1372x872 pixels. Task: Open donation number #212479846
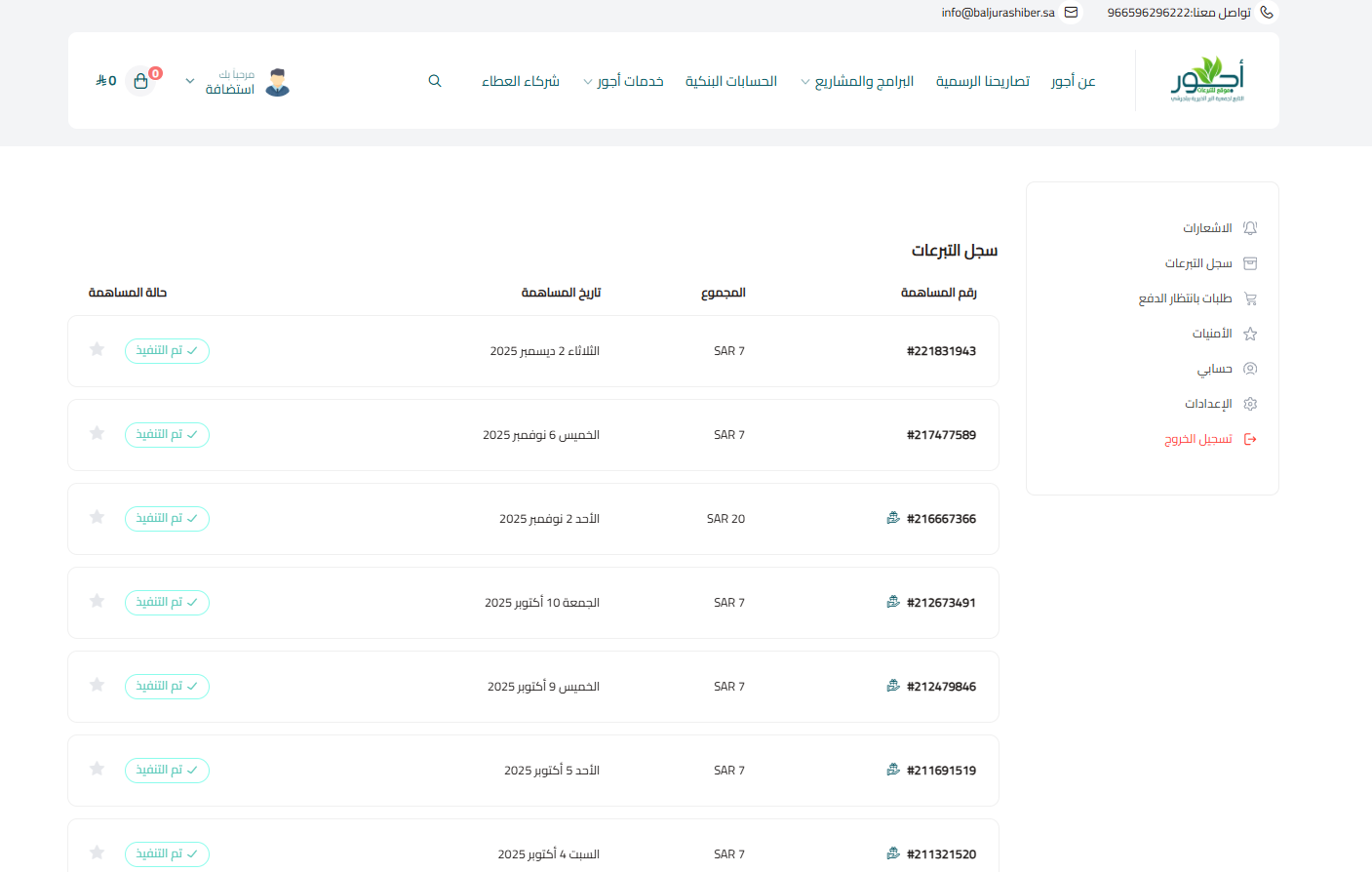(941, 687)
